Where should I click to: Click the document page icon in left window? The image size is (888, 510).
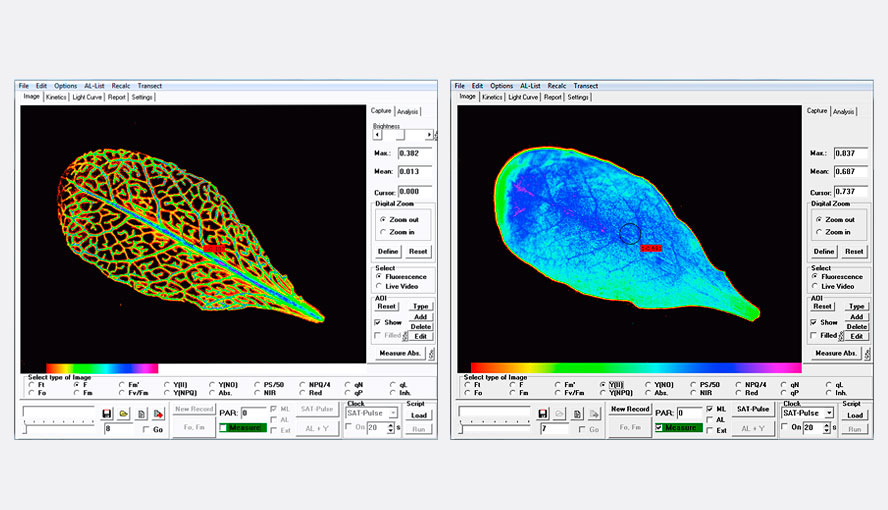click(142, 414)
